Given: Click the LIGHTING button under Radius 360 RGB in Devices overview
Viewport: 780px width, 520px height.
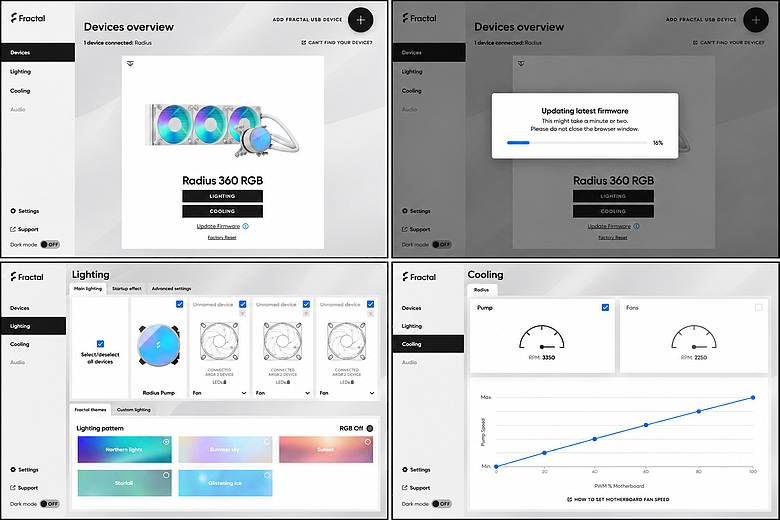Looking at the screenshot, I should point(222,196).
